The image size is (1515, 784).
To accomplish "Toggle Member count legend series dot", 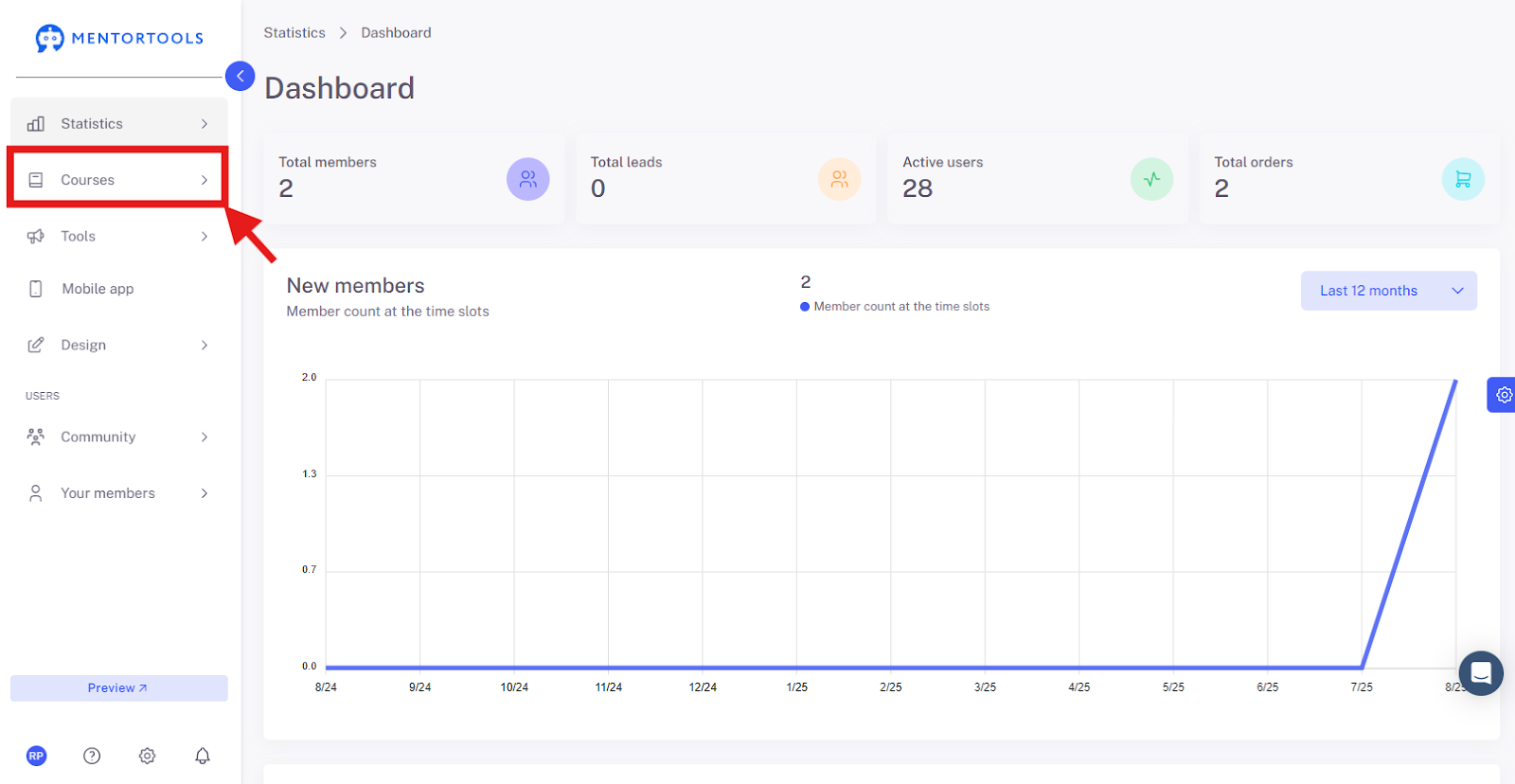I will tap(805, 307).
